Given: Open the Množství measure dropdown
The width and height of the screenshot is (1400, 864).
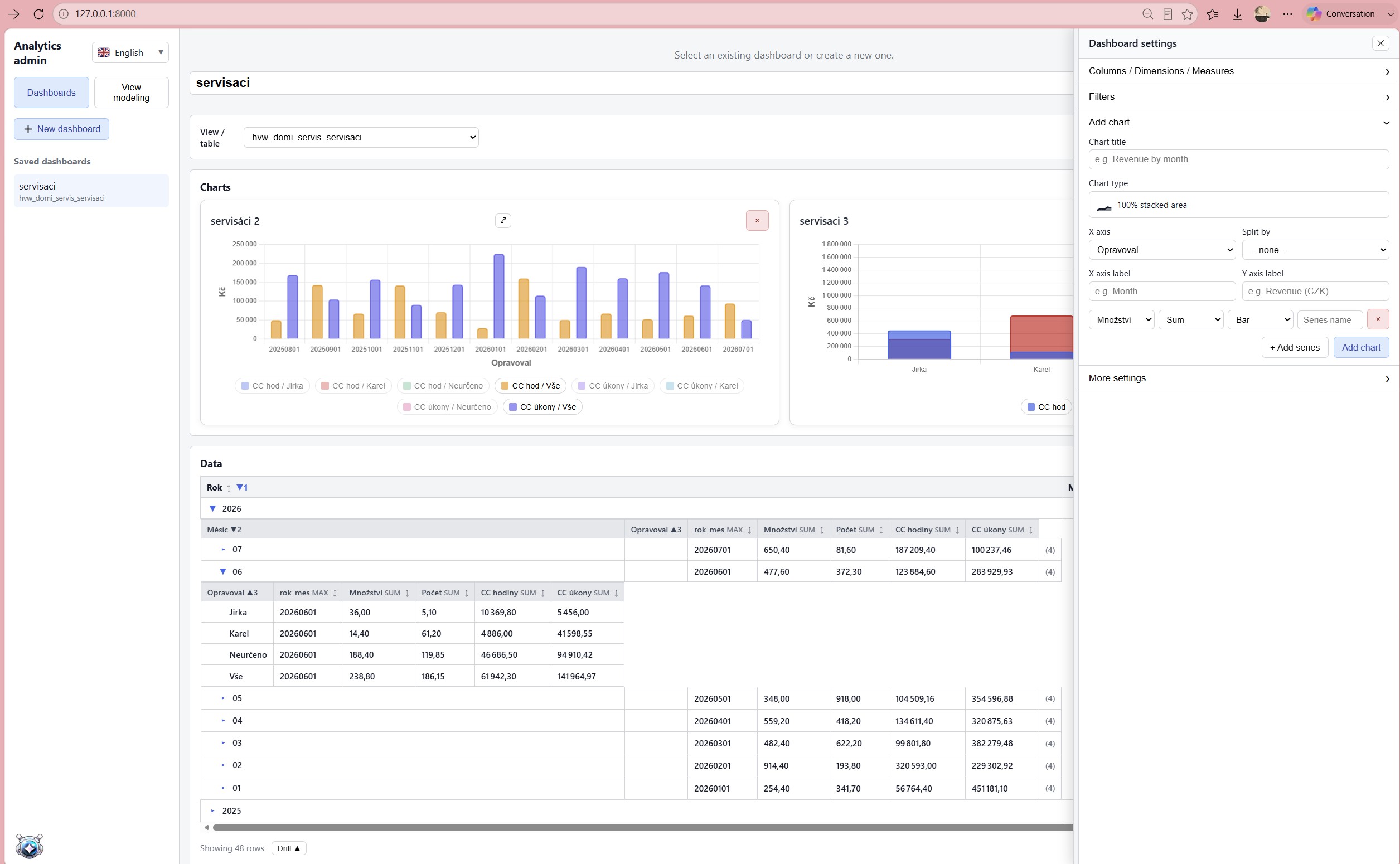Looking at the screenshot, I should (1121, 319).
